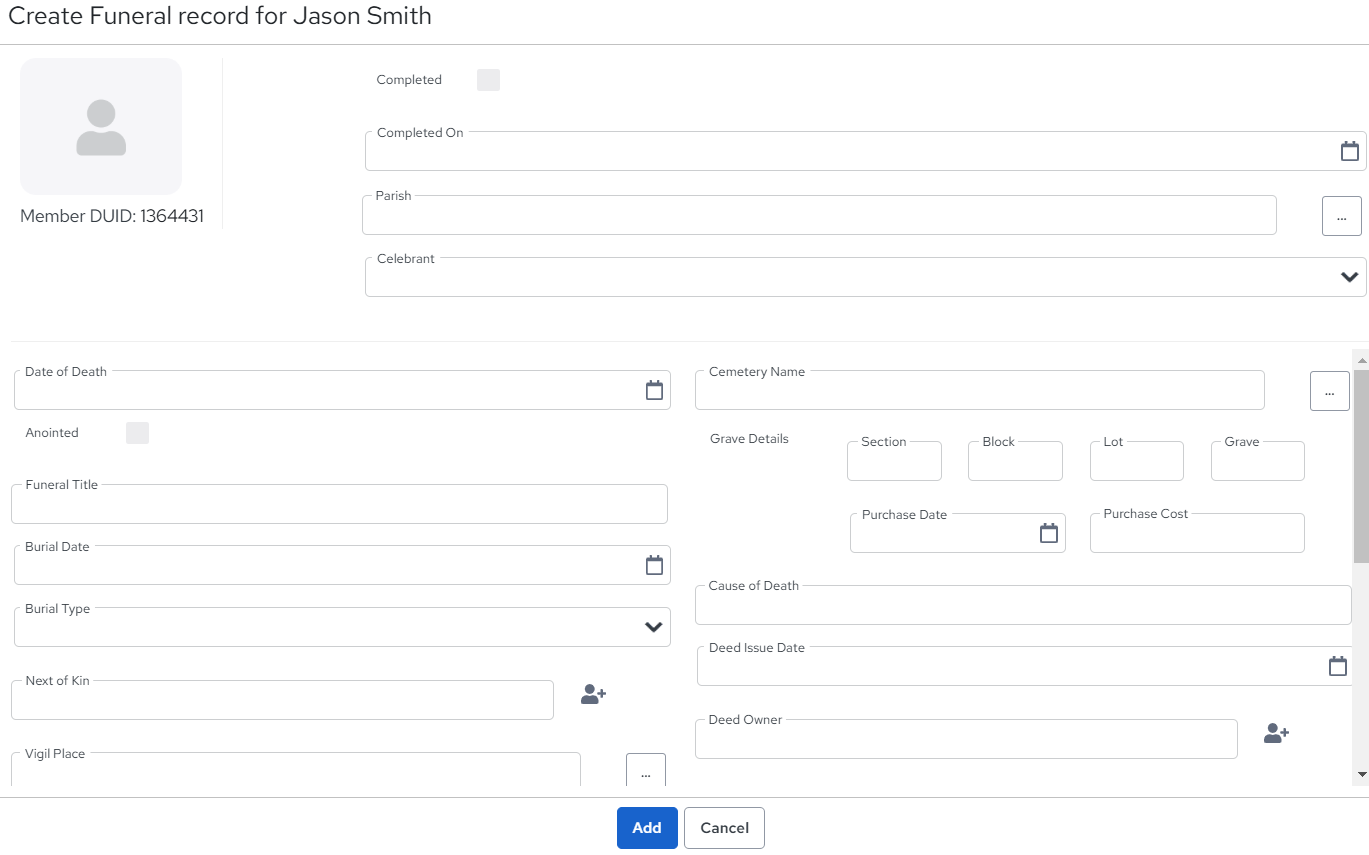Click the Add button
Screen dimensions: 1369x855
click(647, 828)
